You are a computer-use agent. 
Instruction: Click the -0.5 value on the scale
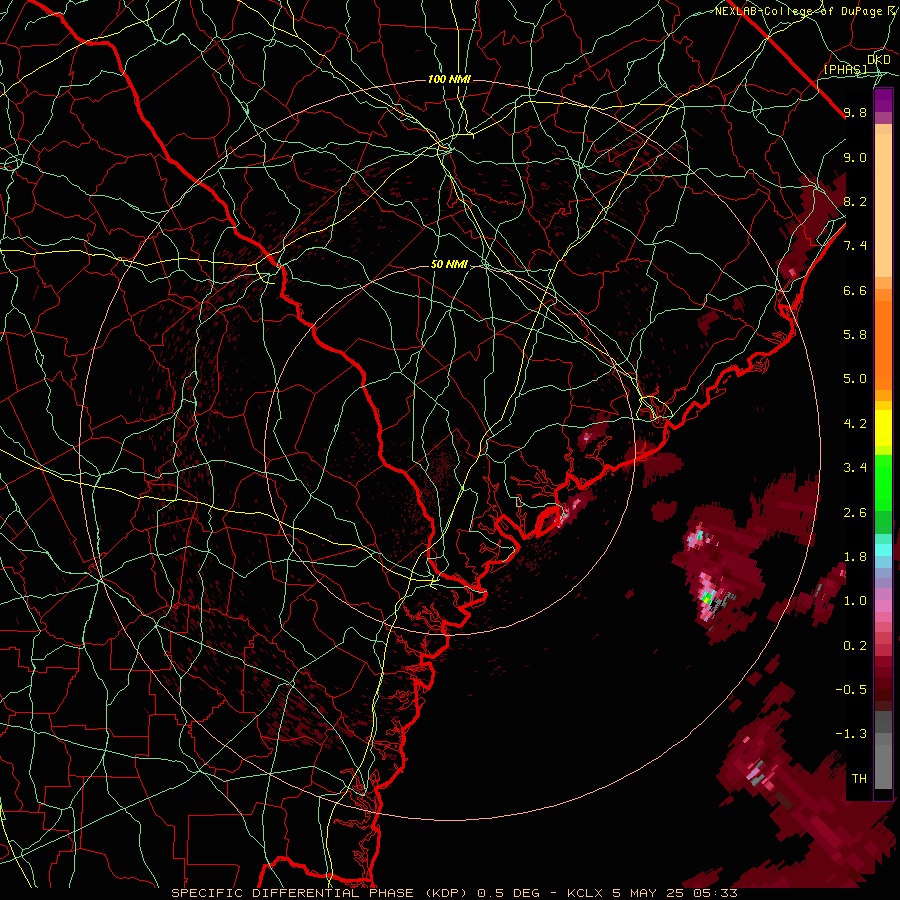pos(851,689)
